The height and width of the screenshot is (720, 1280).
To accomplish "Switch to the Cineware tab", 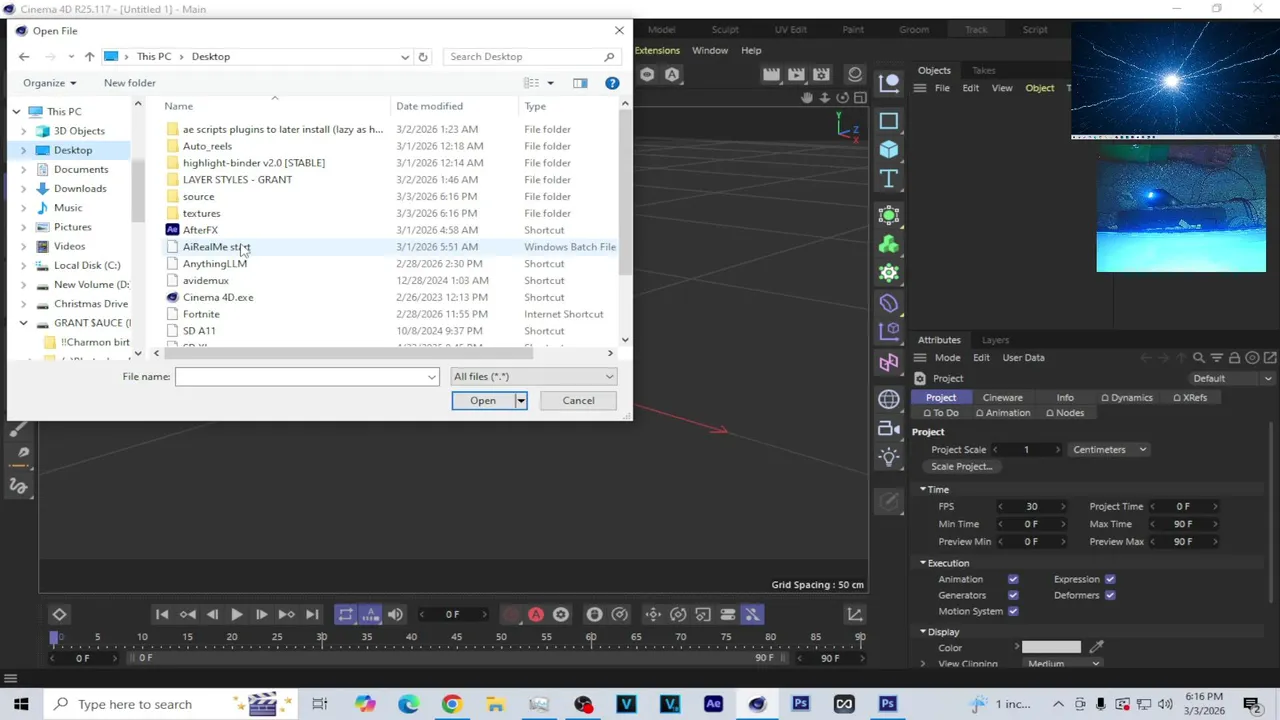I will pos(1002,397).
